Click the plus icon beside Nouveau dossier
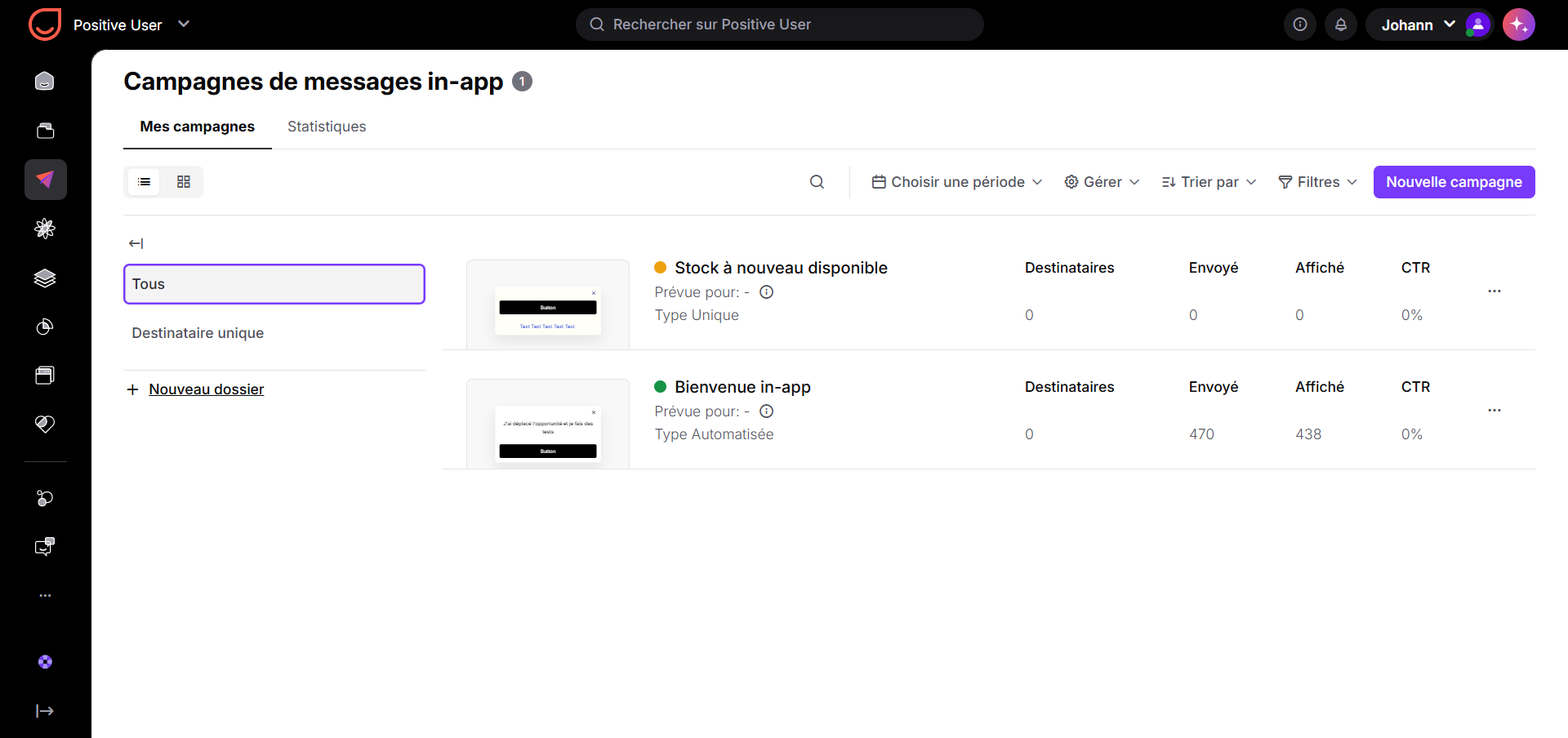This screenshot has width=1568, height=738. tap(132, 389)
